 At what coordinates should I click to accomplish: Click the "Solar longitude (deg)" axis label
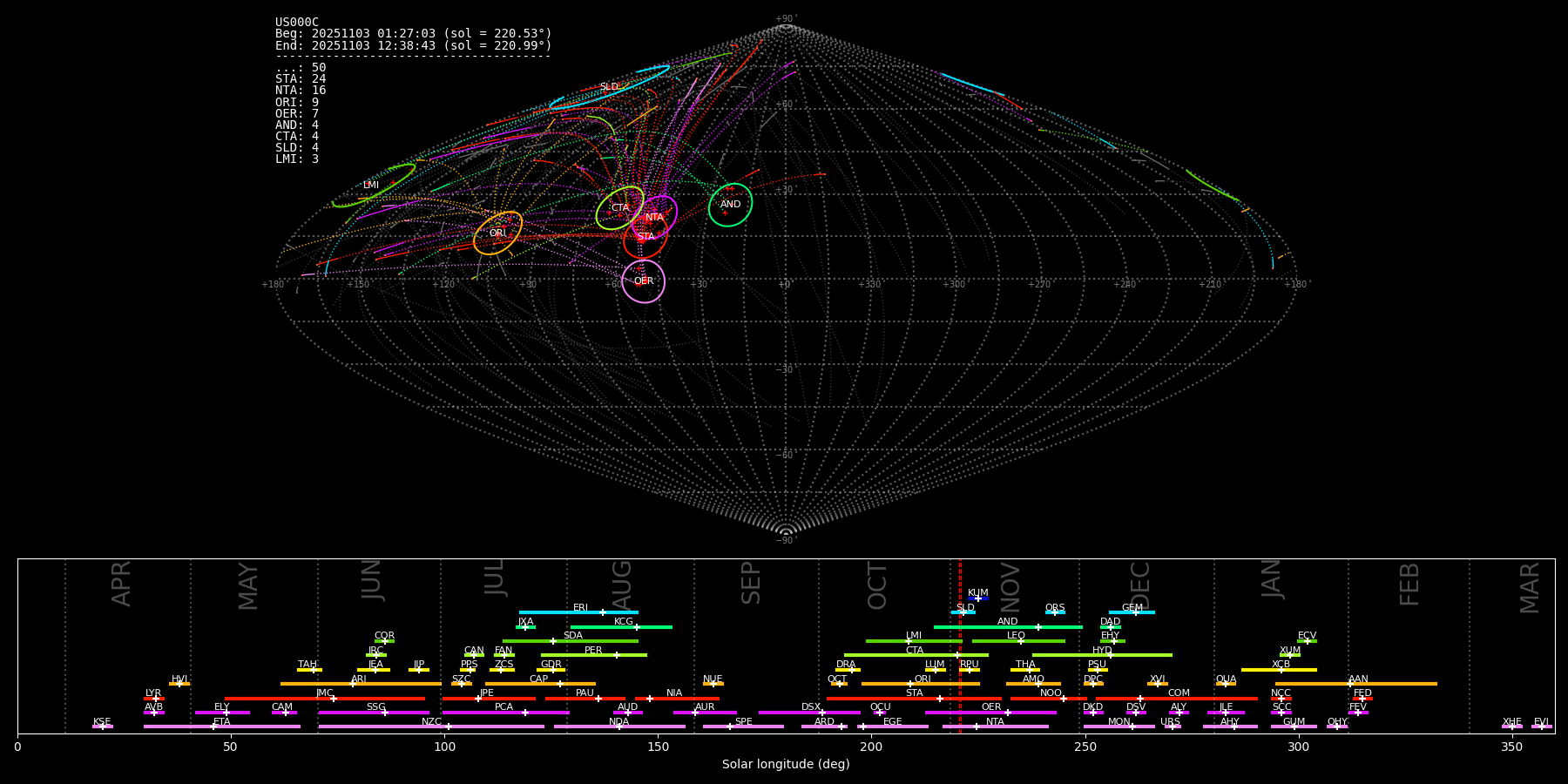785,765
